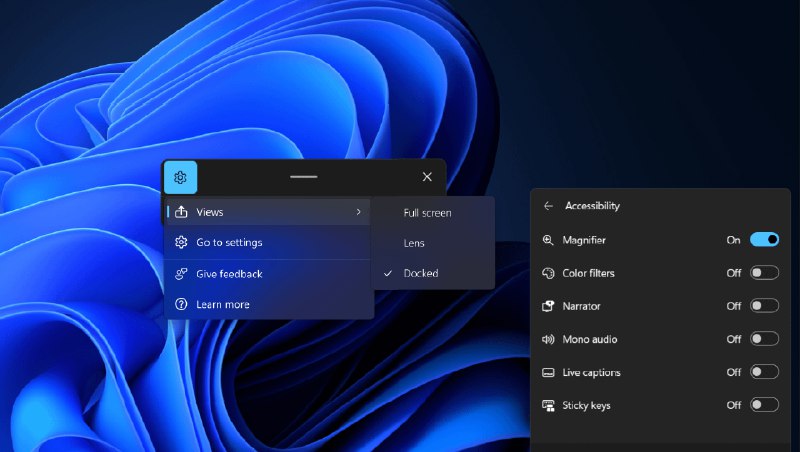Click the Sticky keys keyboard icon
Viewport: 800px width, 452px height.
coord(548,406)
